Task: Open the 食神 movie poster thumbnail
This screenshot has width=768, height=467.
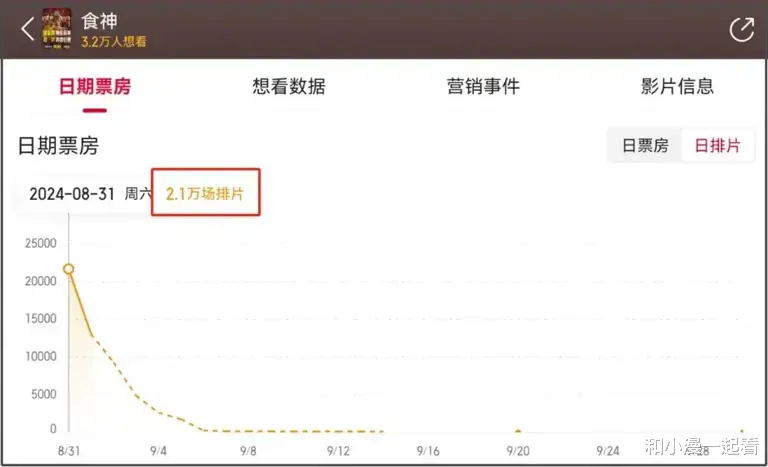Action: [57, 27]
